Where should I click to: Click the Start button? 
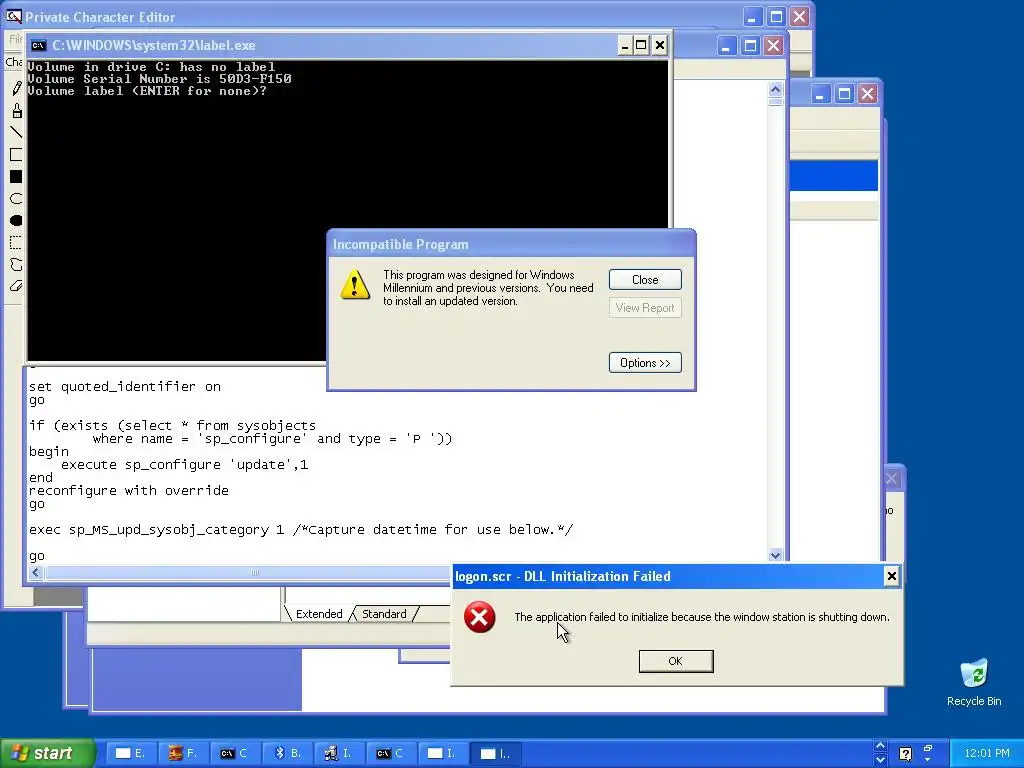pyautogui.click(x=47, y=753)
